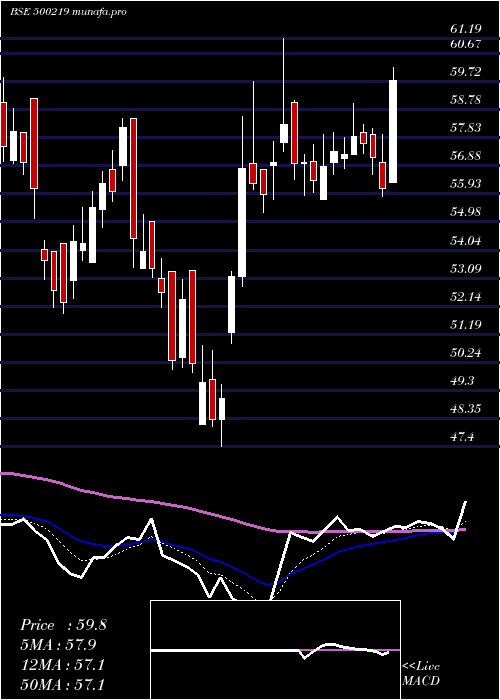Select the 56.88 axis value

point(465,156)
